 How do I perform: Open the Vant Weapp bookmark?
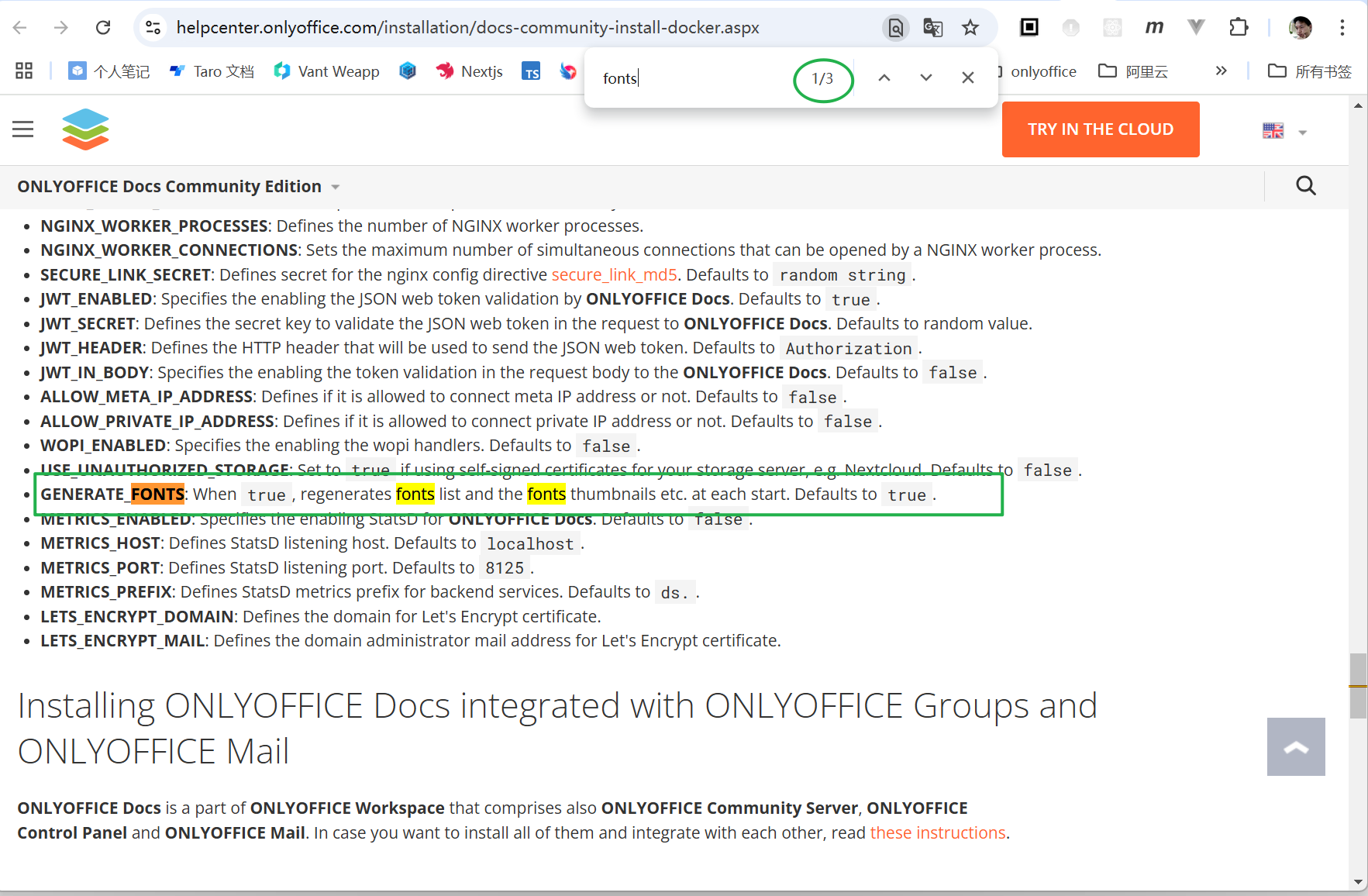pos(326,71)
